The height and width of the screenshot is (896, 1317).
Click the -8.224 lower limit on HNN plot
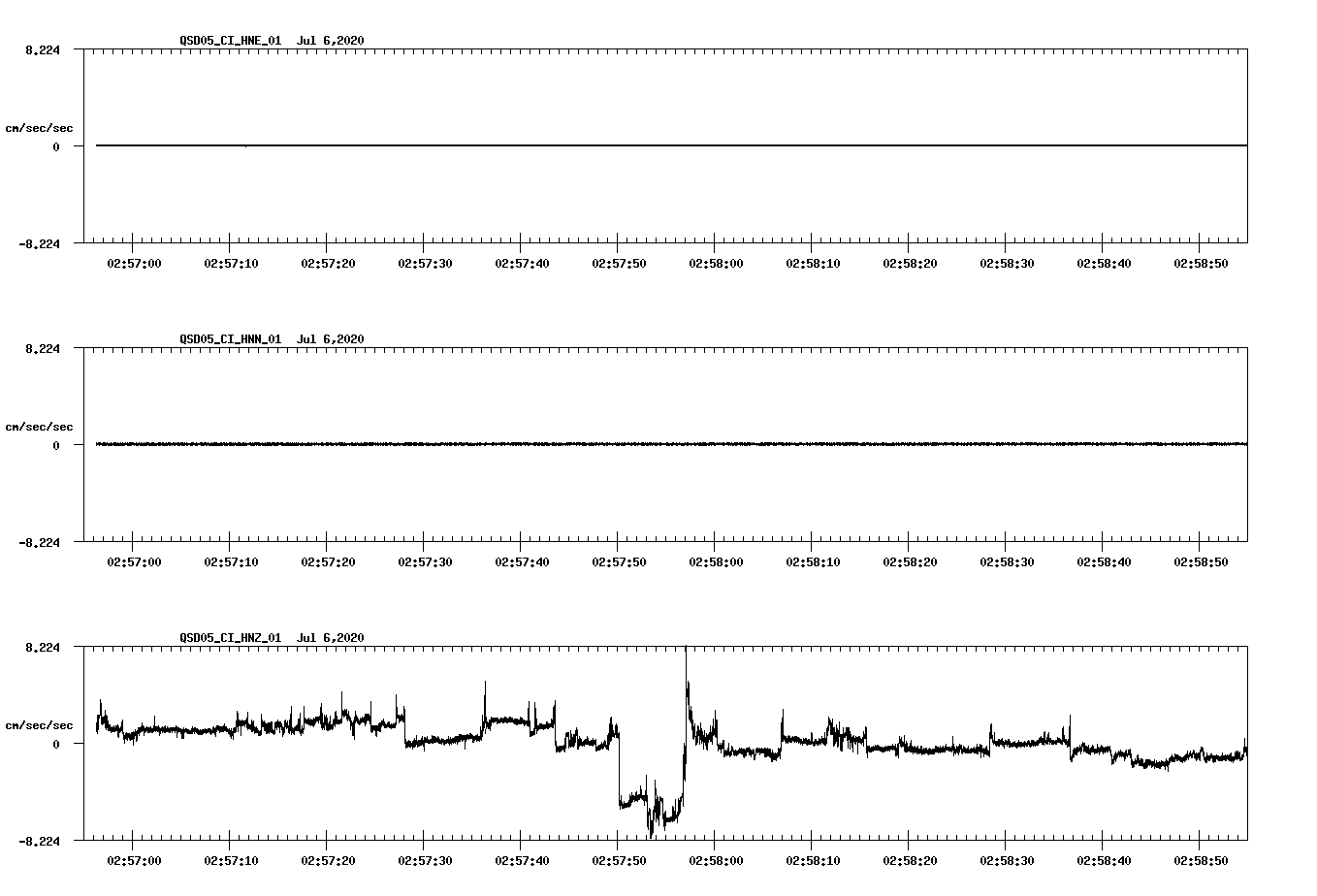(40, 543)
